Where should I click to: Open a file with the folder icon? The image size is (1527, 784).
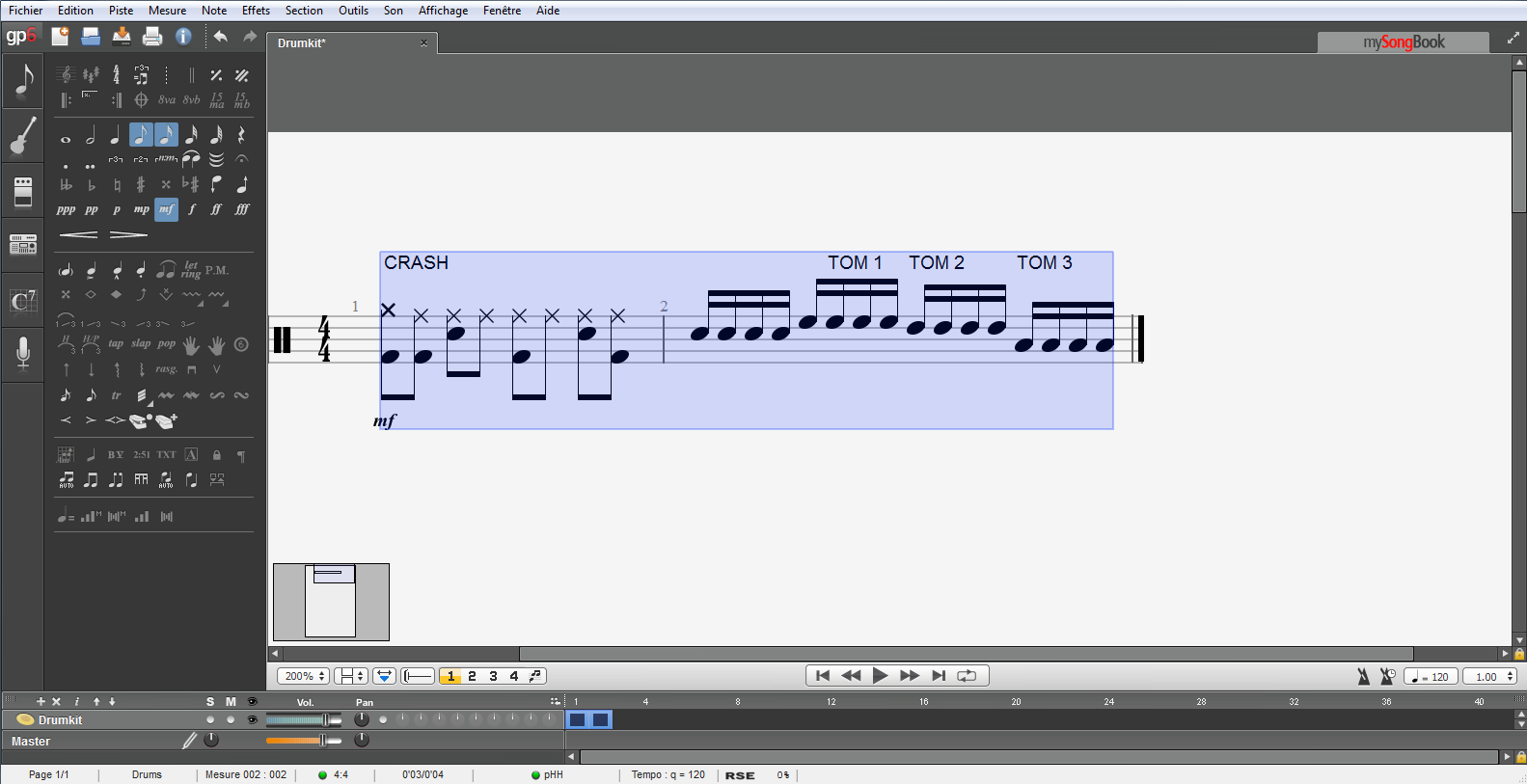click(x=91, y=37)
